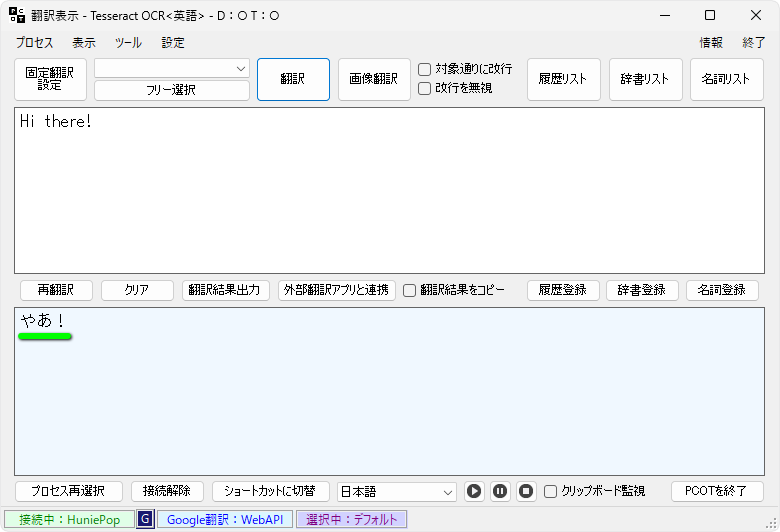
Task: Open the 履歴リスト
Action: point(564,80)
